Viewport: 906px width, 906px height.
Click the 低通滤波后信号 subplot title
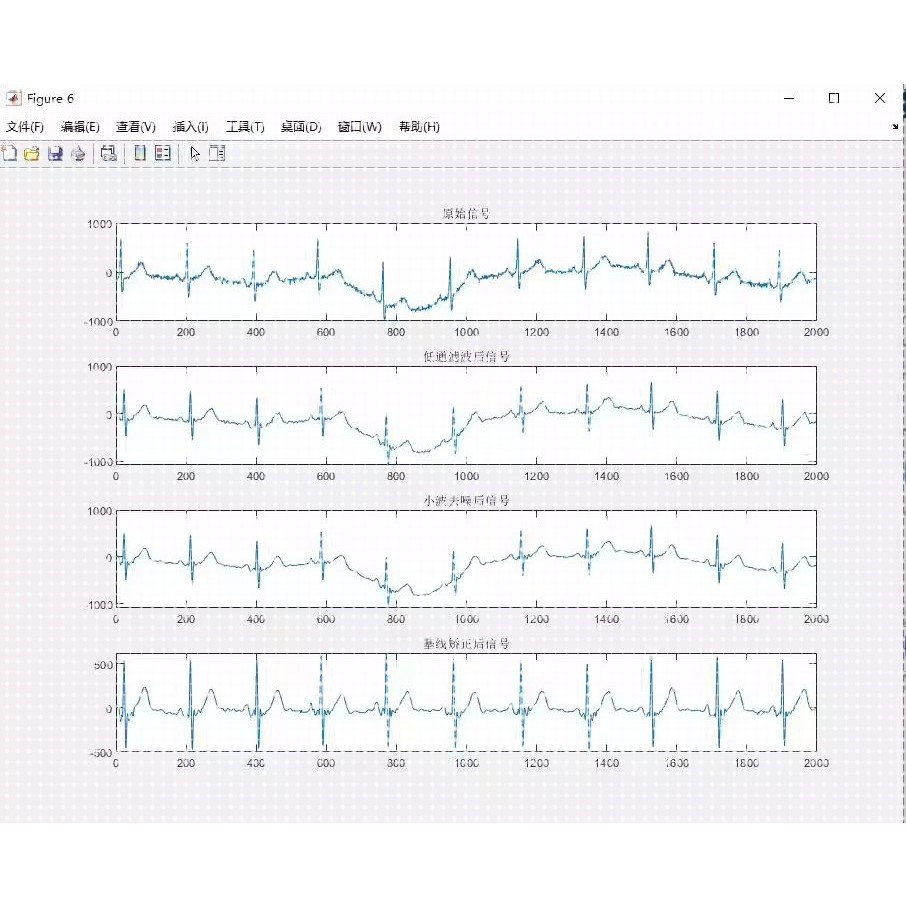click(x=466, y=357)
